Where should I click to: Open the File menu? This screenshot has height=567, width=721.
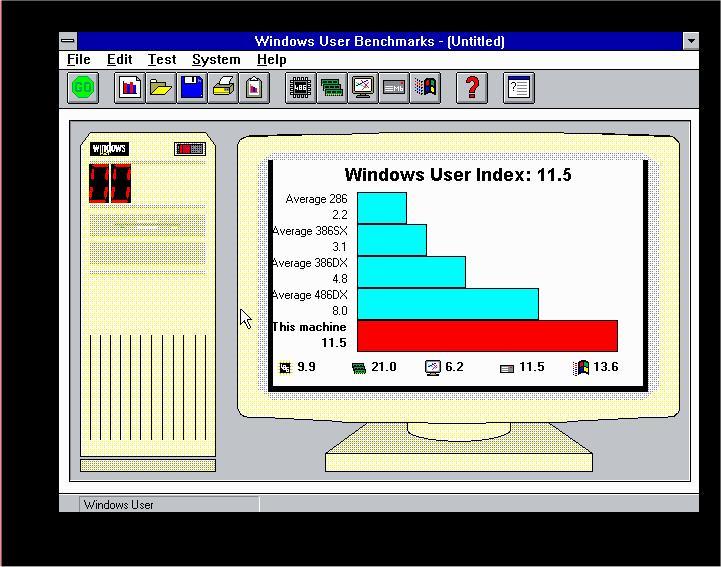click(79, 60)
